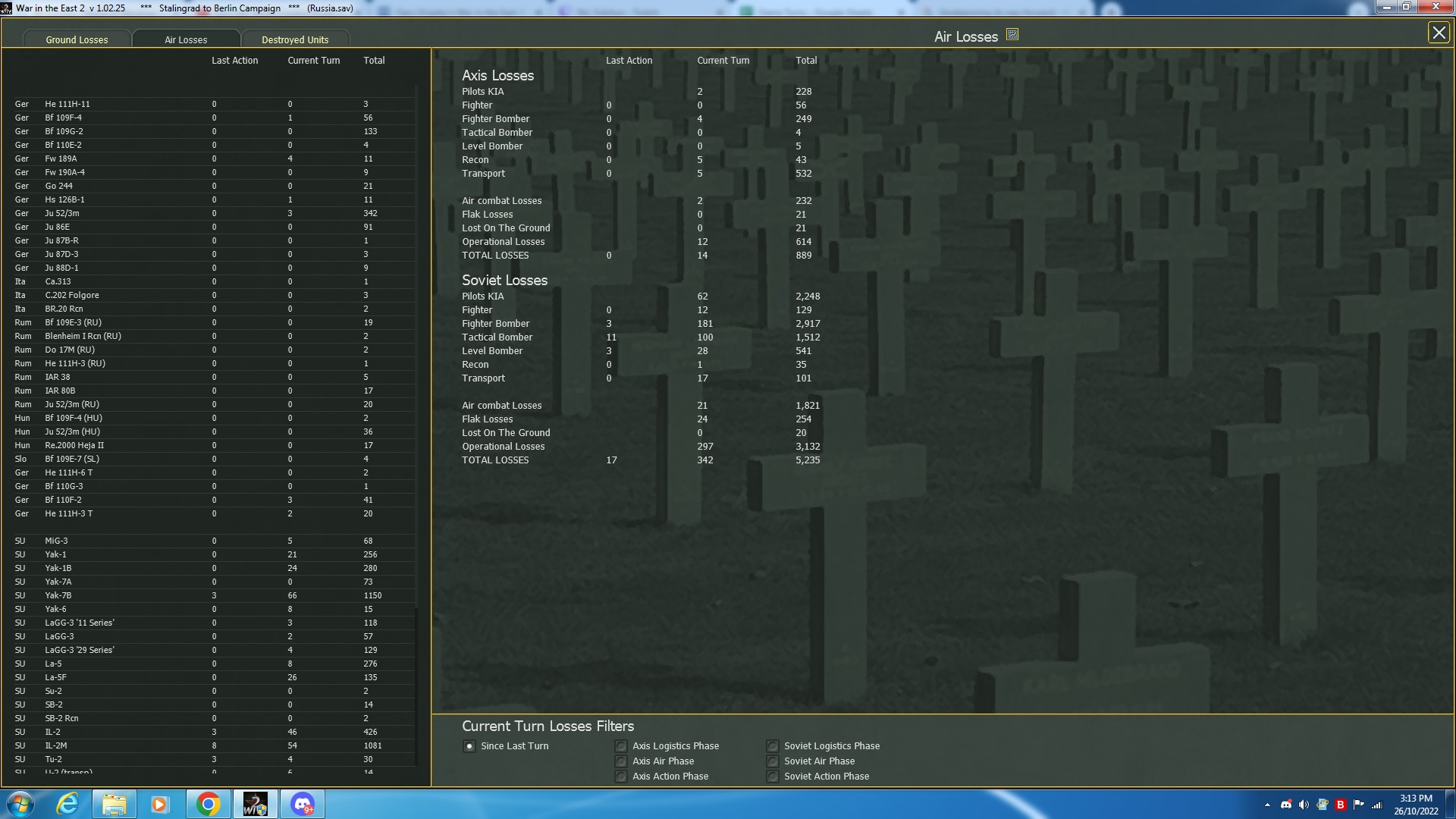Open Discord from the taskbar
The width and height of the screenshot is (1456, 819).
coord(302,804)
